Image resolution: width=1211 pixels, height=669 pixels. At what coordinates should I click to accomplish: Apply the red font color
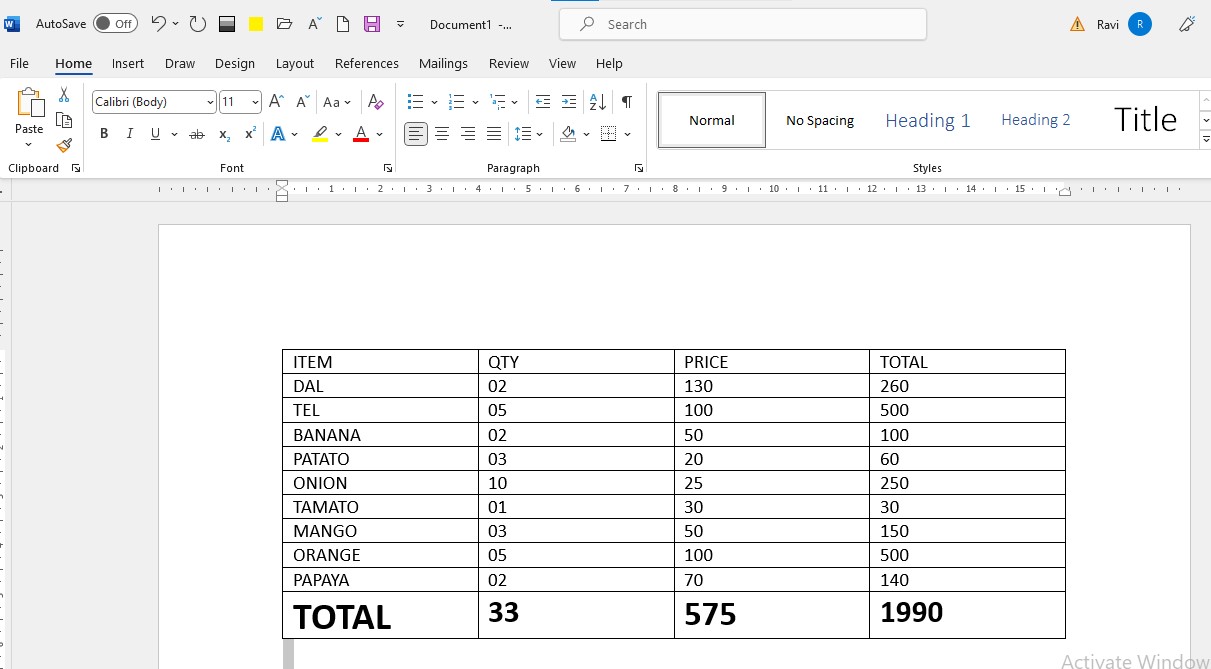(361, 134)
